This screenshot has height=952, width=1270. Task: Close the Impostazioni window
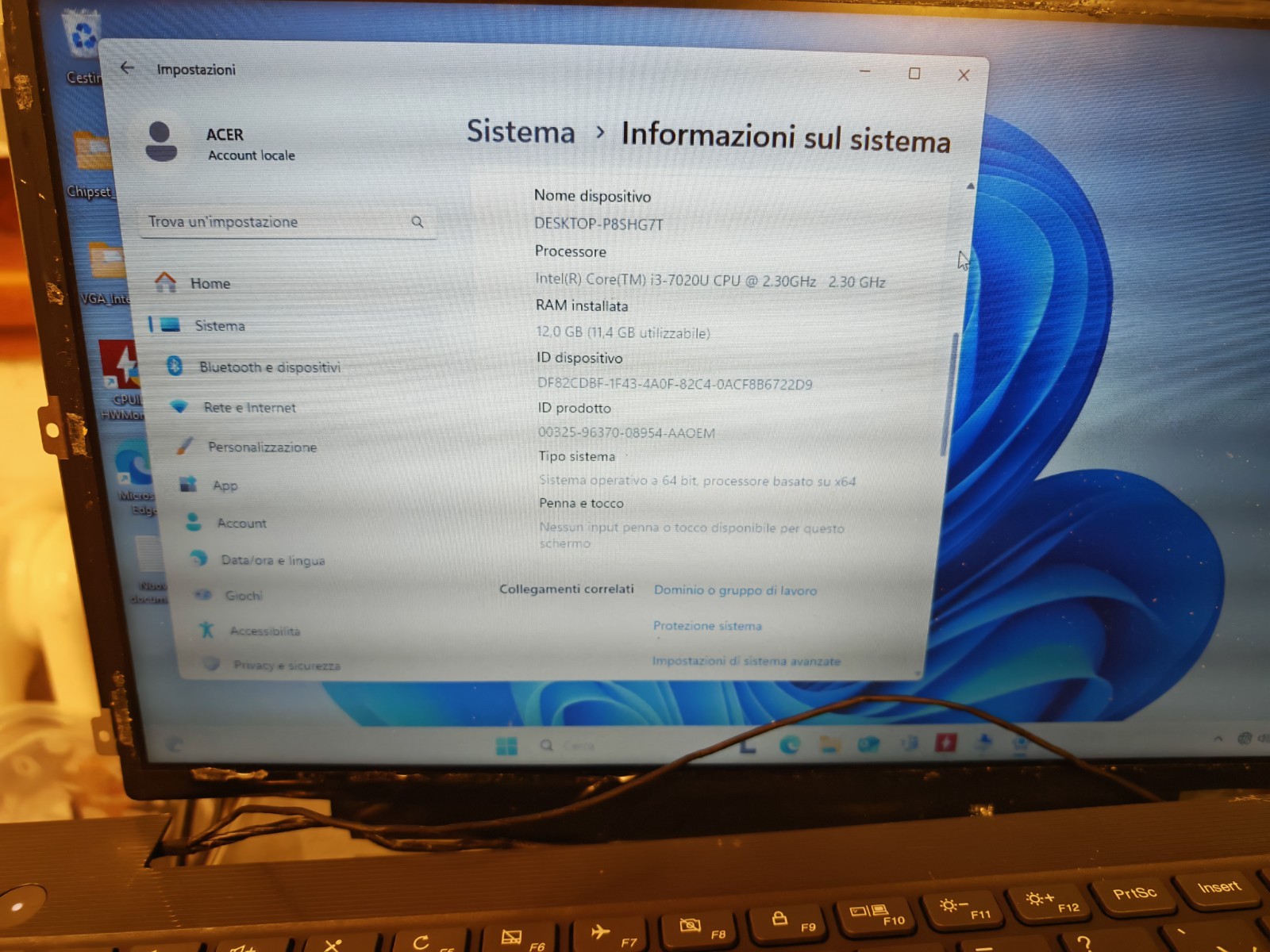[964, 75]
